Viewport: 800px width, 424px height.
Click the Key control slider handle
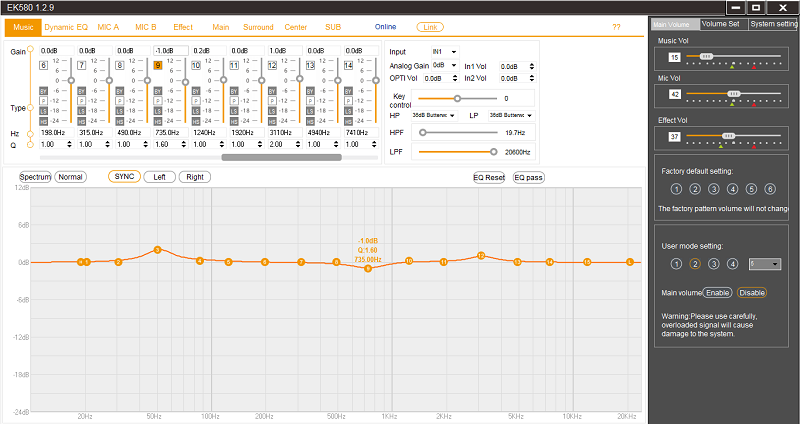tap(457, 98)
